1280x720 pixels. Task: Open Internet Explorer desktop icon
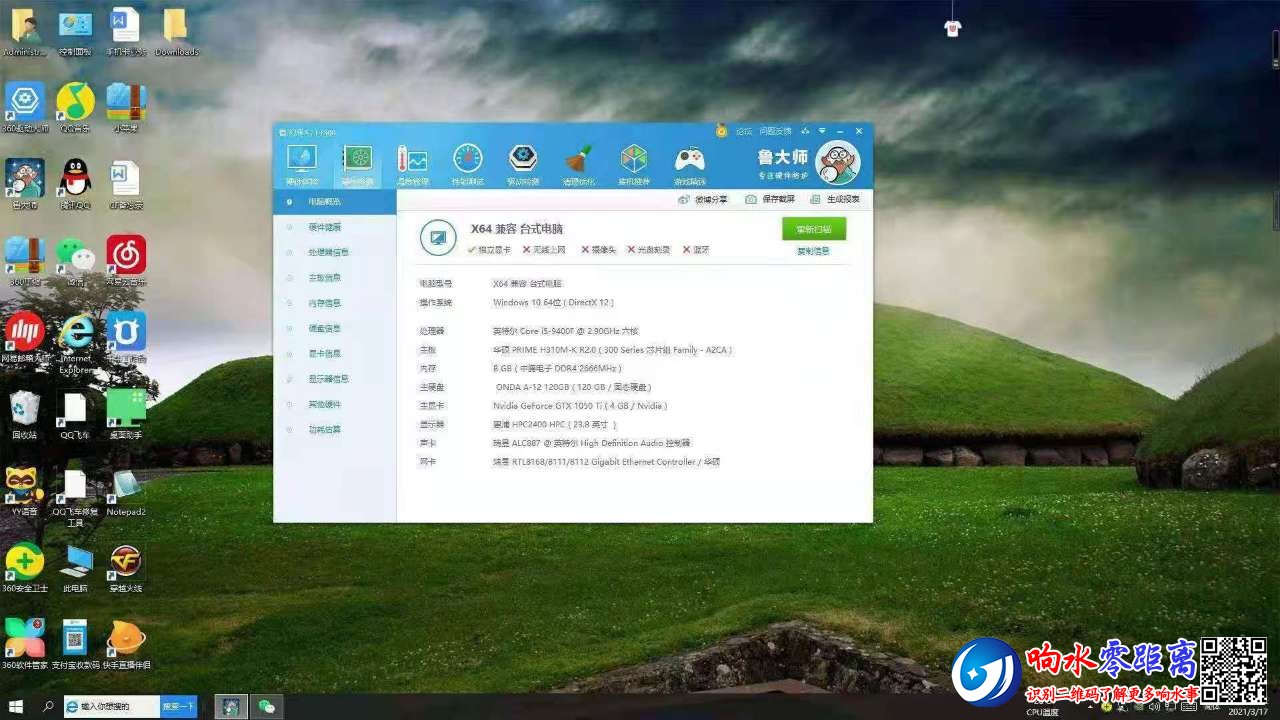click(x=75, y=345)
